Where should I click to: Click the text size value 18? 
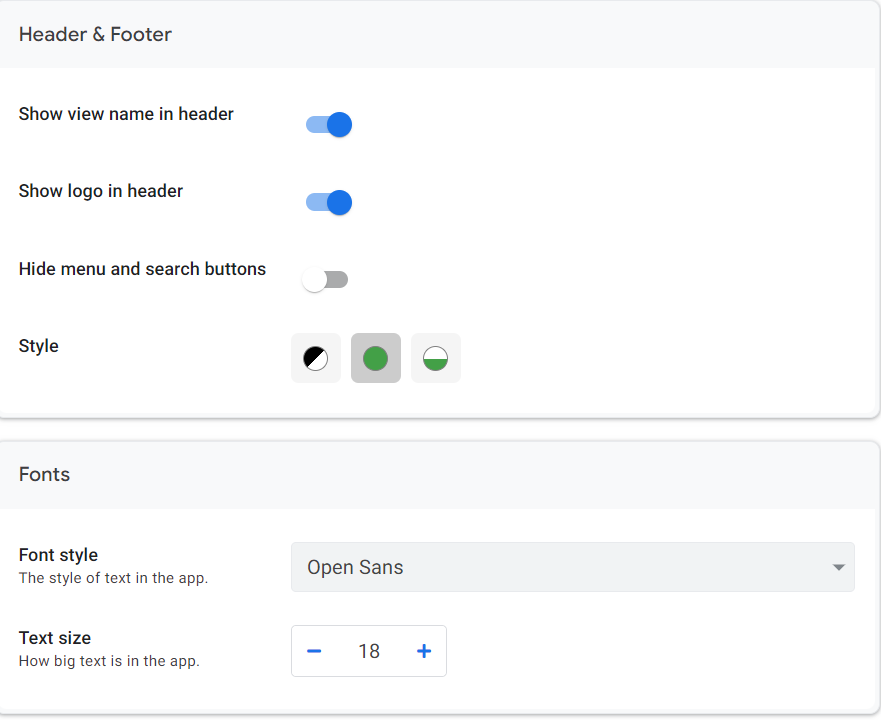369,651
